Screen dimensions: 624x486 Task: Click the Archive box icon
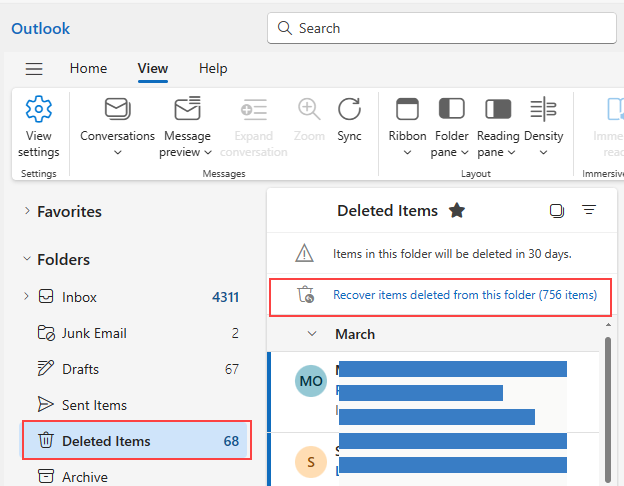pyautogui.click(x=46, y=476)
